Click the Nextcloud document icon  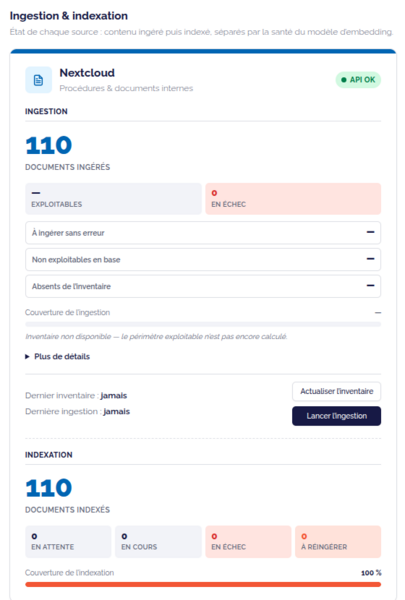(39, 80)
